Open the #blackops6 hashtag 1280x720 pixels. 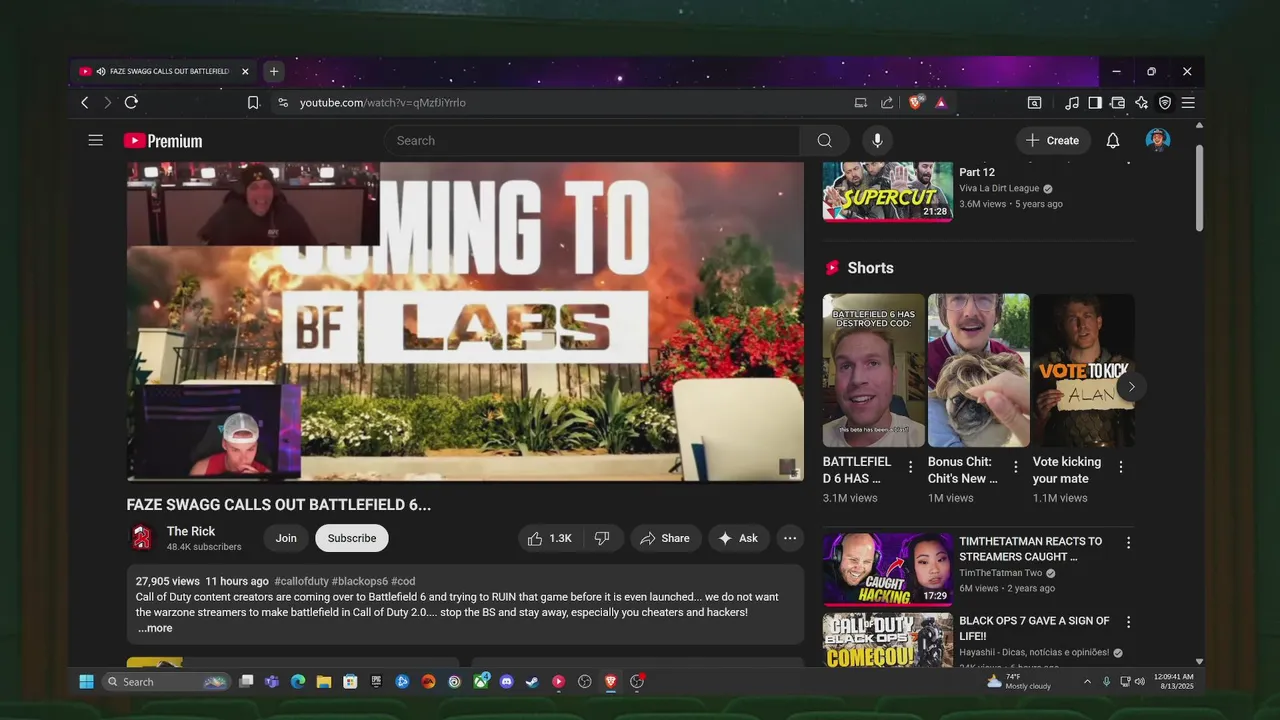click(x=359, y=581)
